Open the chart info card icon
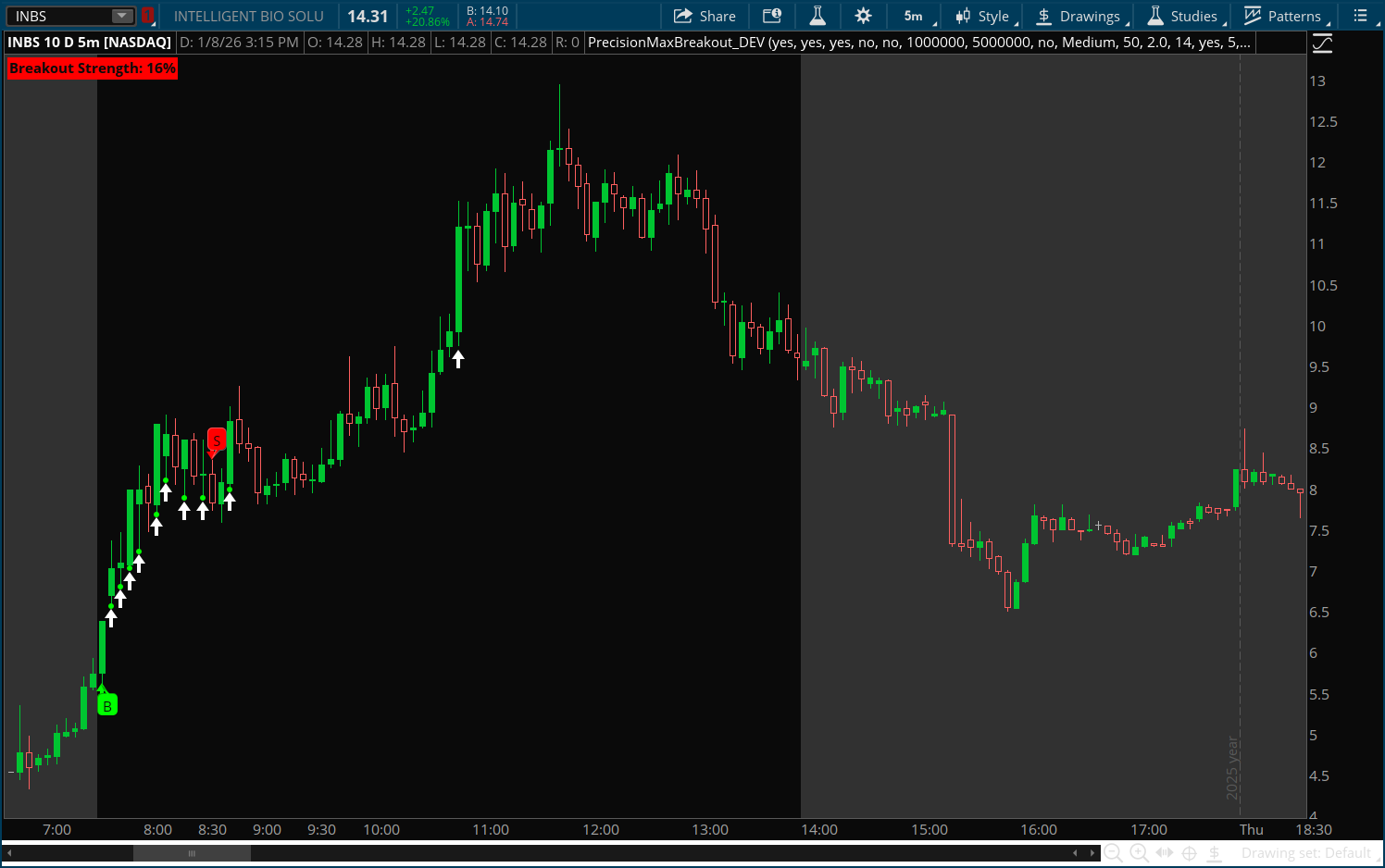 click(771, 16)
